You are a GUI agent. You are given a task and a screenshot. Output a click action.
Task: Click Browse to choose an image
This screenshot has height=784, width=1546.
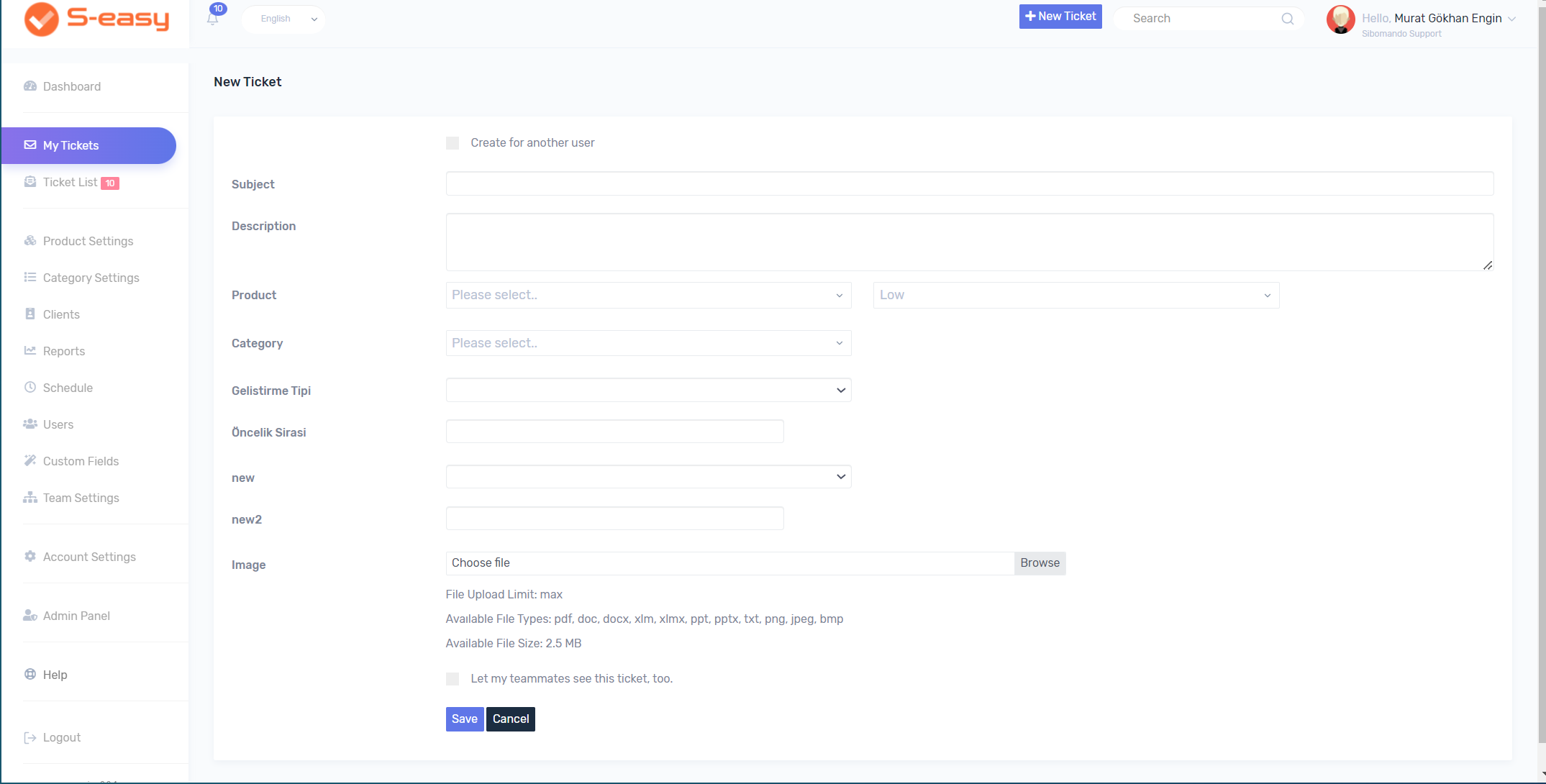tap(1040, 563)
